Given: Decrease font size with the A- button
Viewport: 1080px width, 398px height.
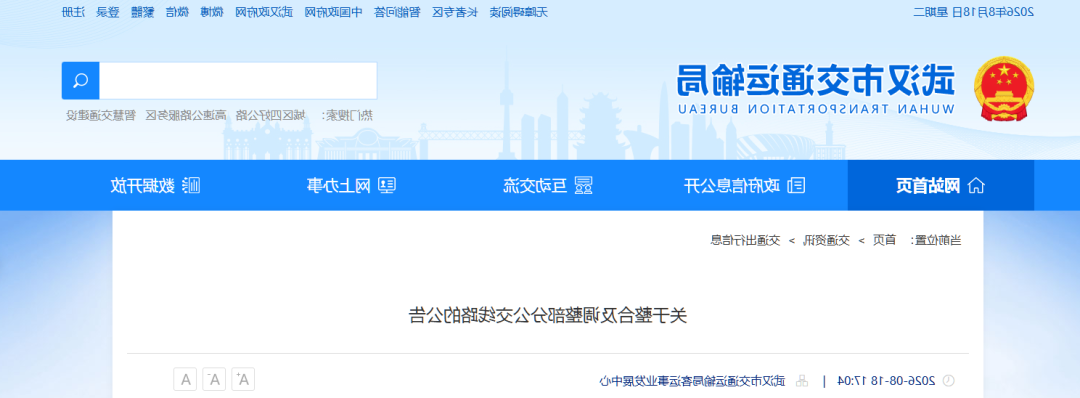Looking at the screenshot, I should (215, 379).
